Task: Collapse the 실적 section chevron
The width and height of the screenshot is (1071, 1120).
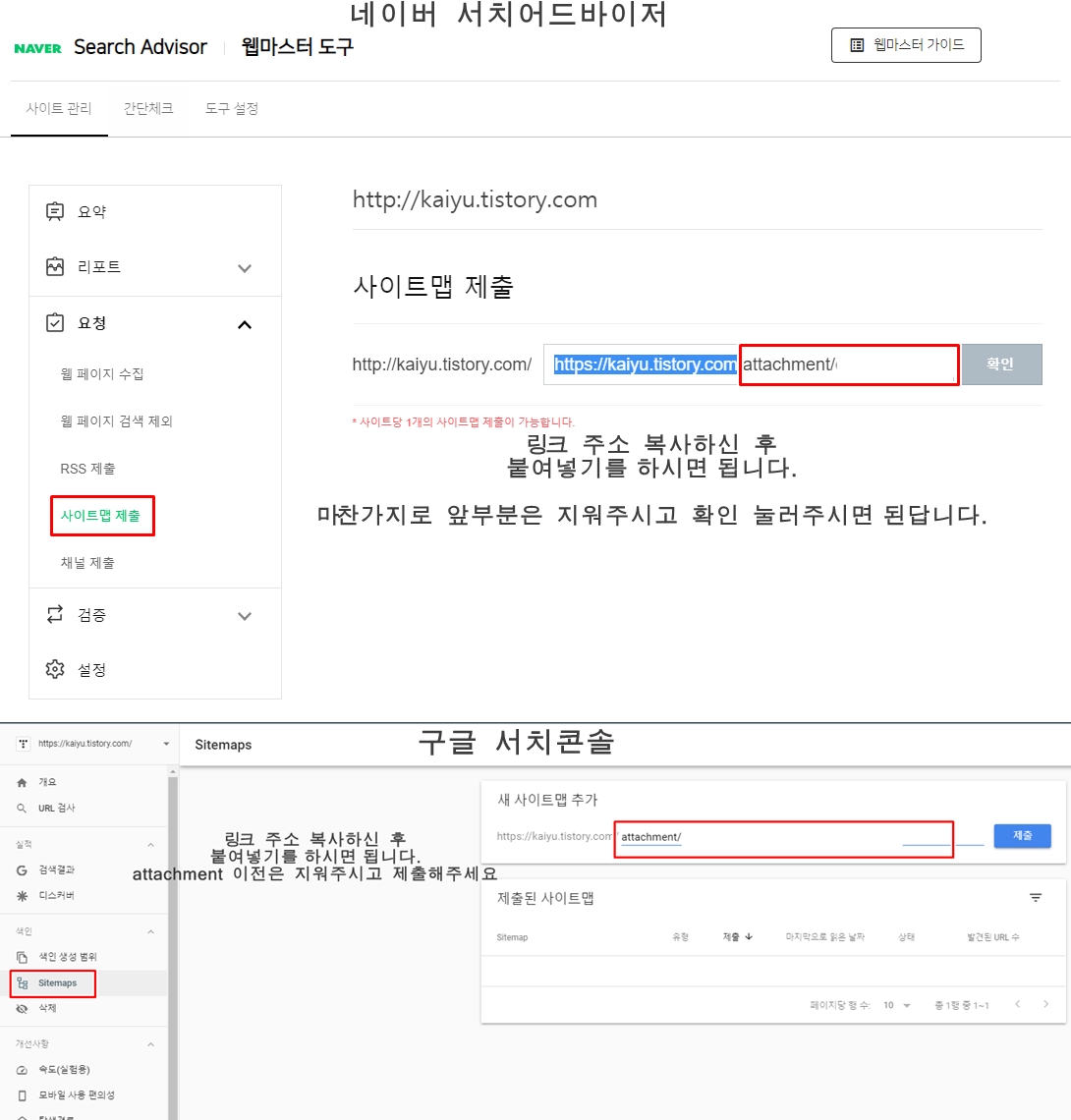Action: [150, 845]
